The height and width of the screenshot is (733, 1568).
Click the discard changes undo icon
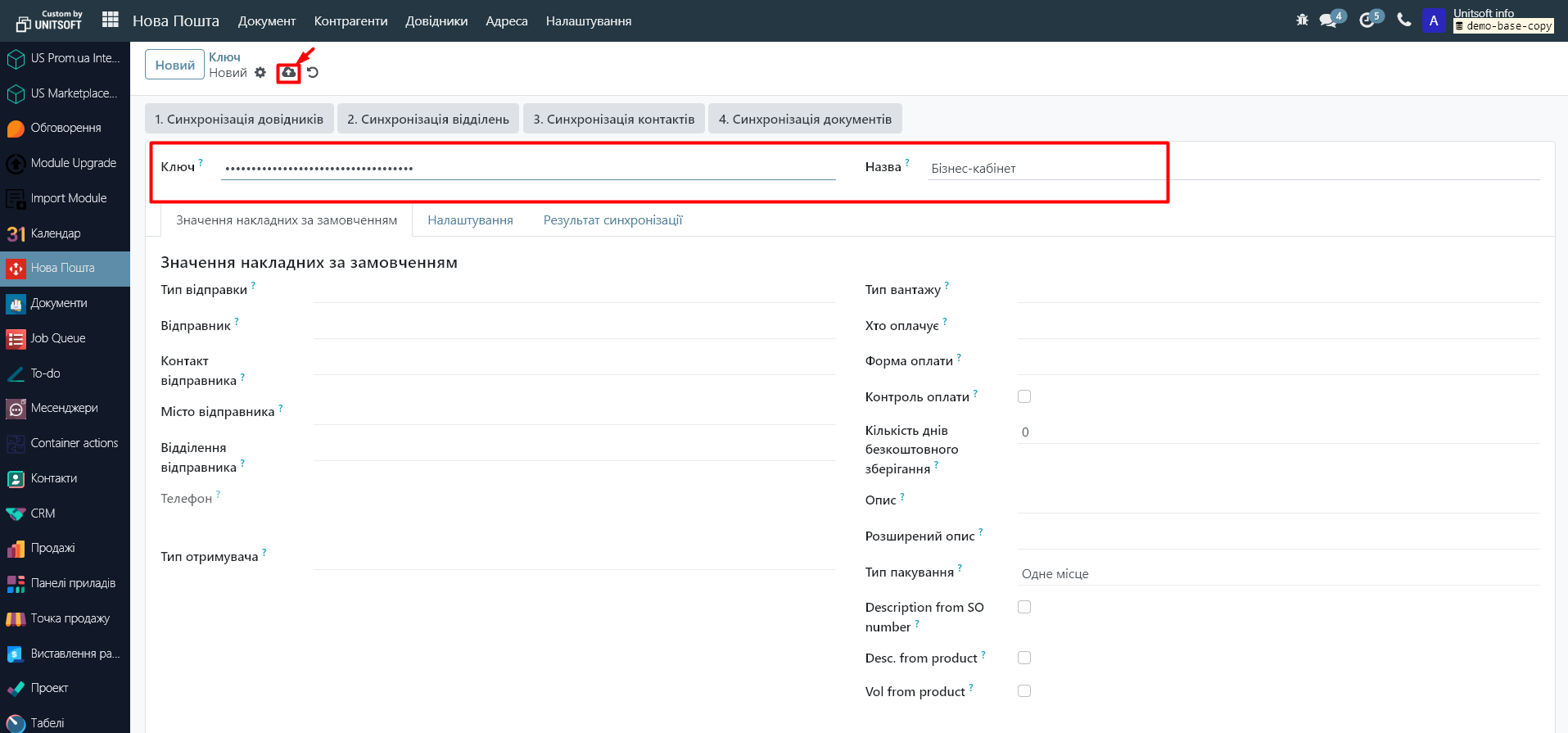(x=313, y=73)
